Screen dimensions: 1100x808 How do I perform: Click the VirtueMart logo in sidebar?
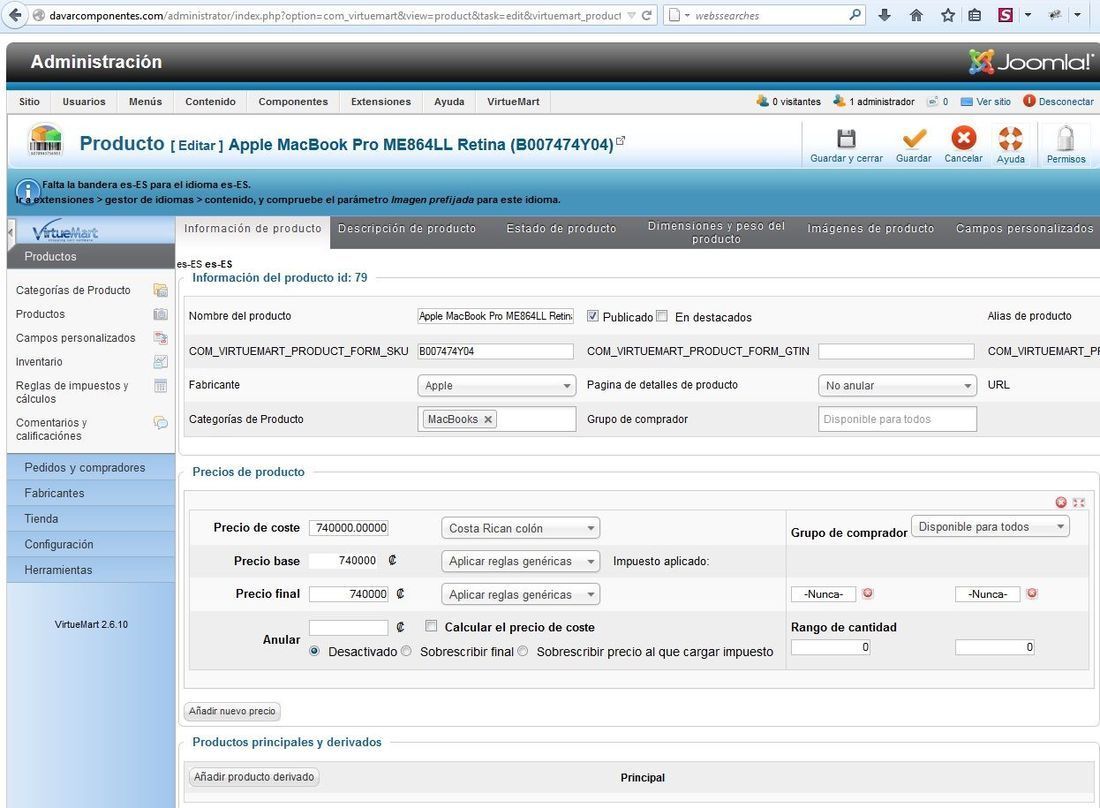tap(65, 230)
